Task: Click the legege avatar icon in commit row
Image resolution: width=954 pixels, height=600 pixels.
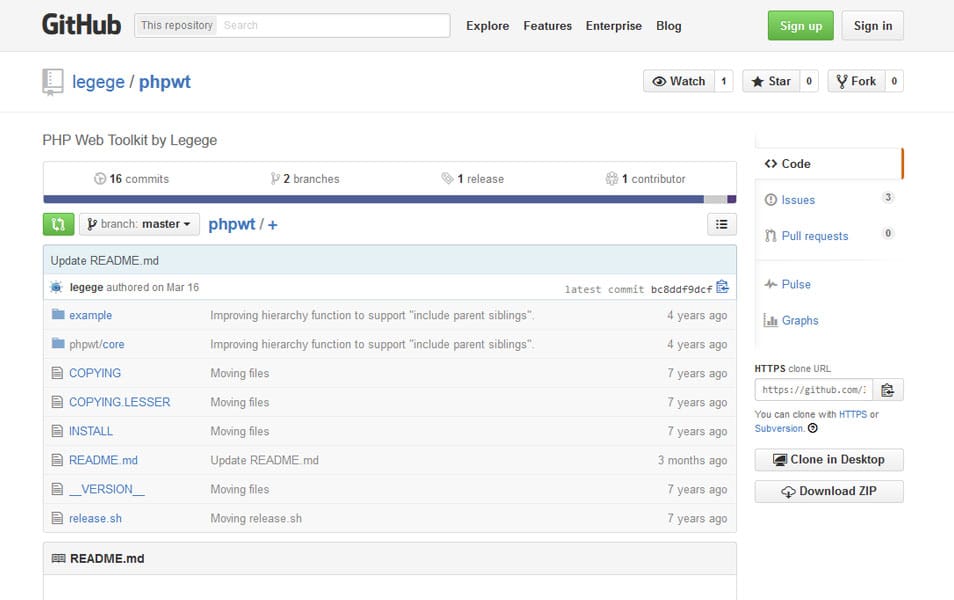Action: (x=57, y=287)
